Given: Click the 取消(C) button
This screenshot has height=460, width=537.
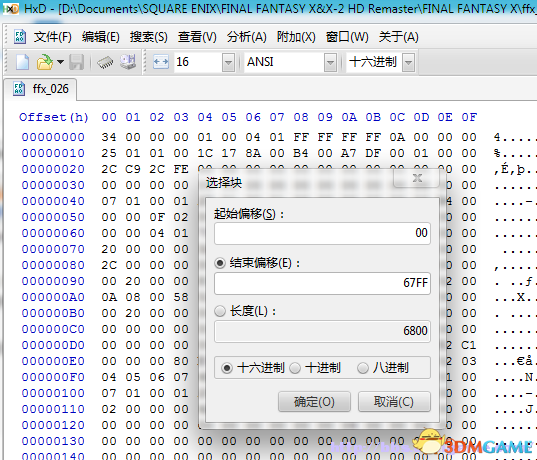Looking at the screenshot, I should click(394, 402).
